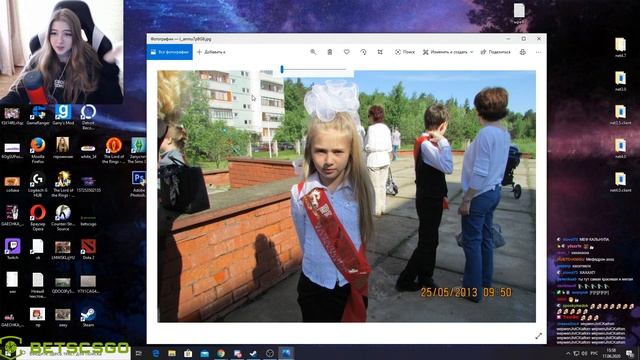Screen dimensions: 640x360
Task: Click the displayed graduation photo
Action: 347,196
